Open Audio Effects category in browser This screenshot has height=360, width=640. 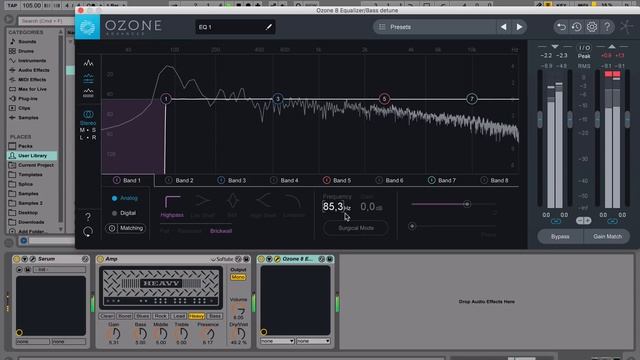point(33,70)
